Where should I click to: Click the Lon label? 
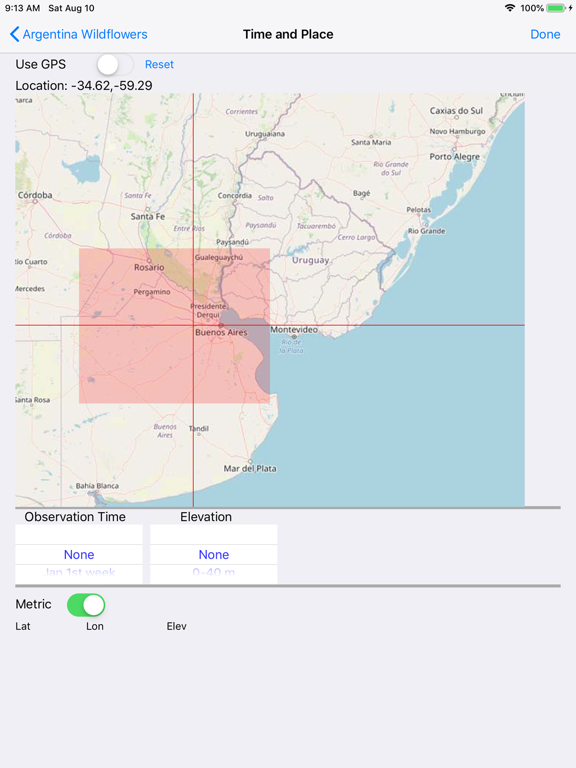(95, 626)
